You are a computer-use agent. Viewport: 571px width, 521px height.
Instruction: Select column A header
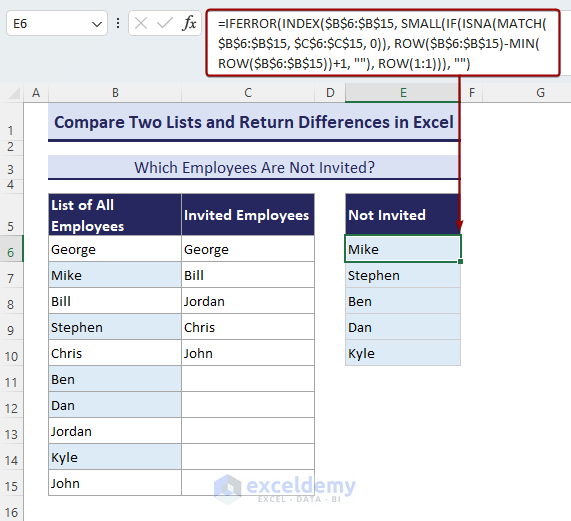pos(36,93)
